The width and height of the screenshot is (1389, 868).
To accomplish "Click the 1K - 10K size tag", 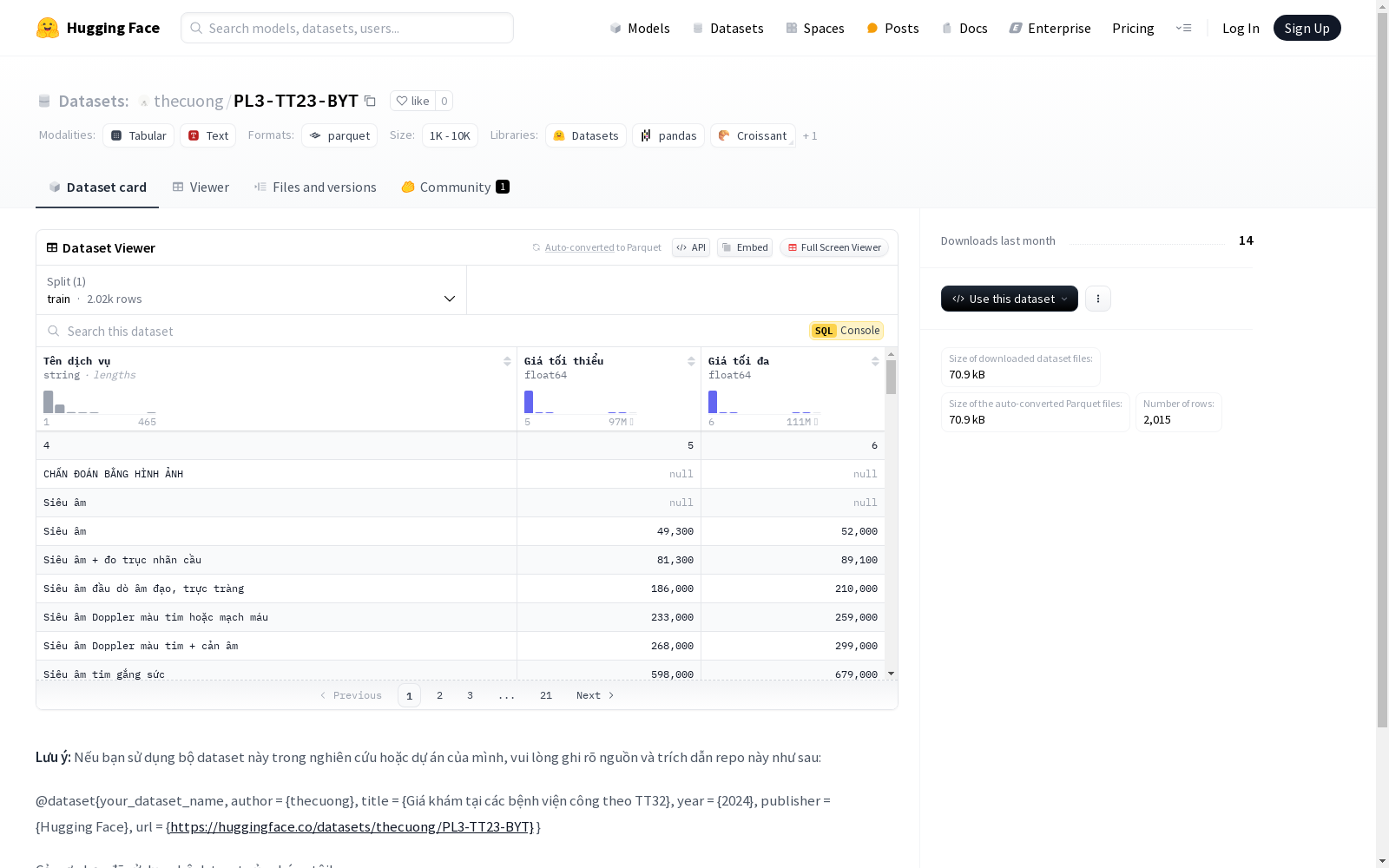I will pos(450,135).
